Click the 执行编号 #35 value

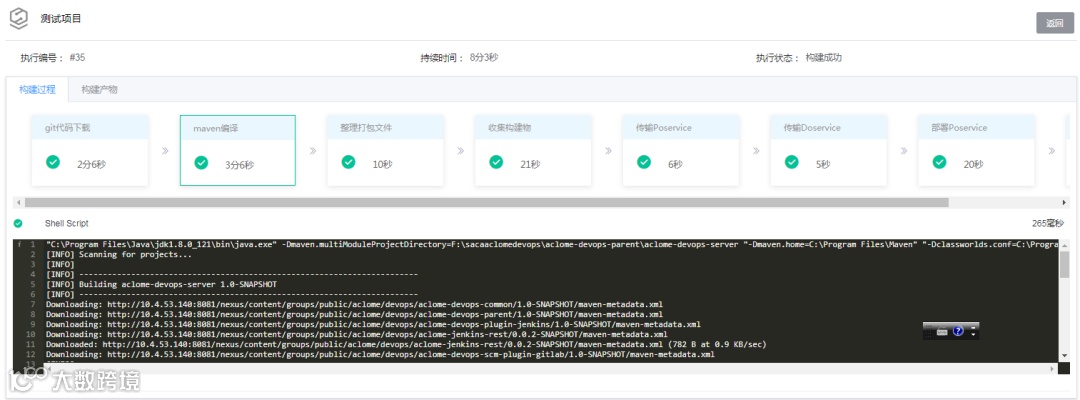[77, 58]
